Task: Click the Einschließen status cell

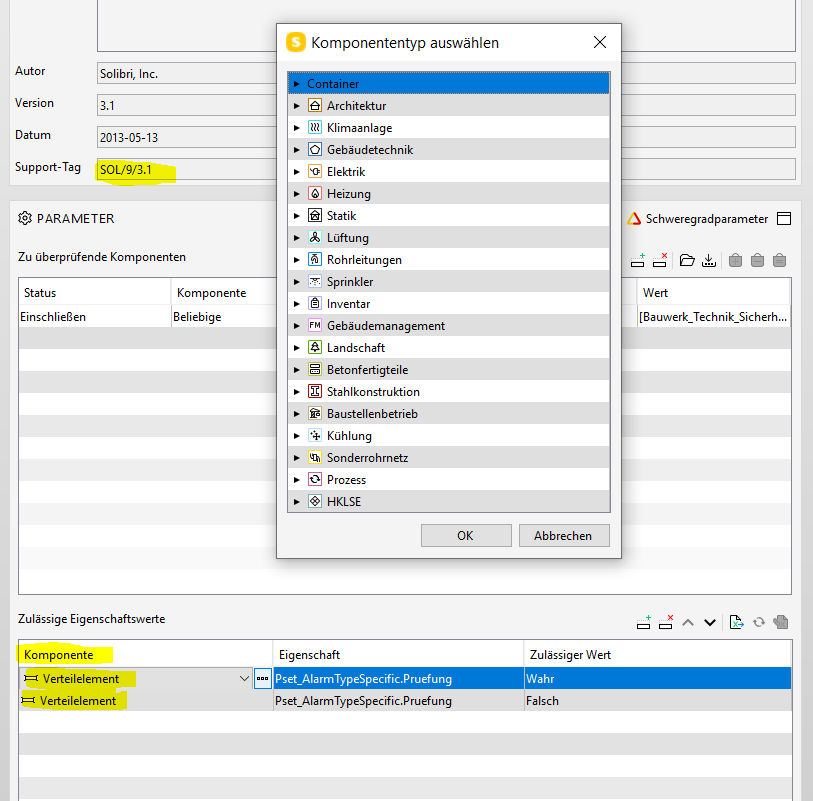Action: pos(95,317)
